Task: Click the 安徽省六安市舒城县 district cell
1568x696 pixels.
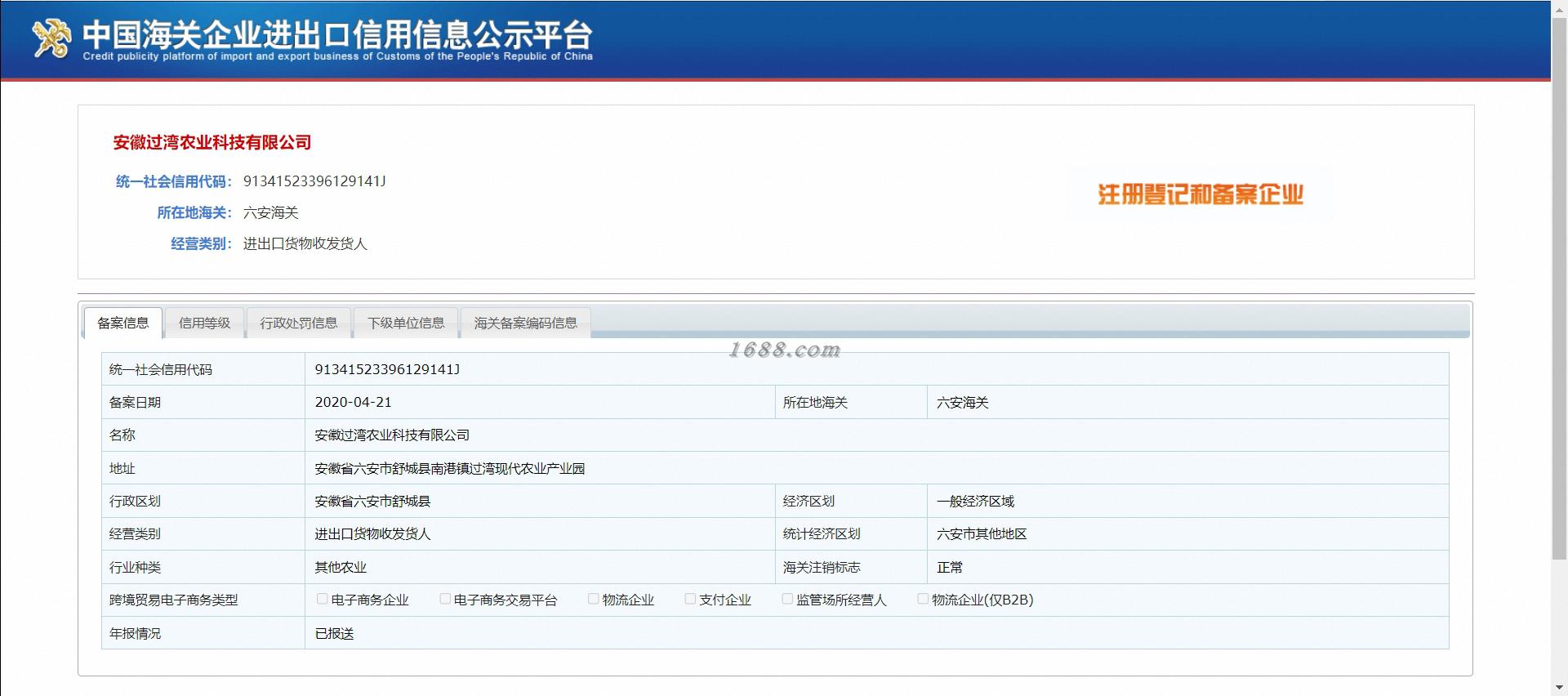Action: coord(540,501)
